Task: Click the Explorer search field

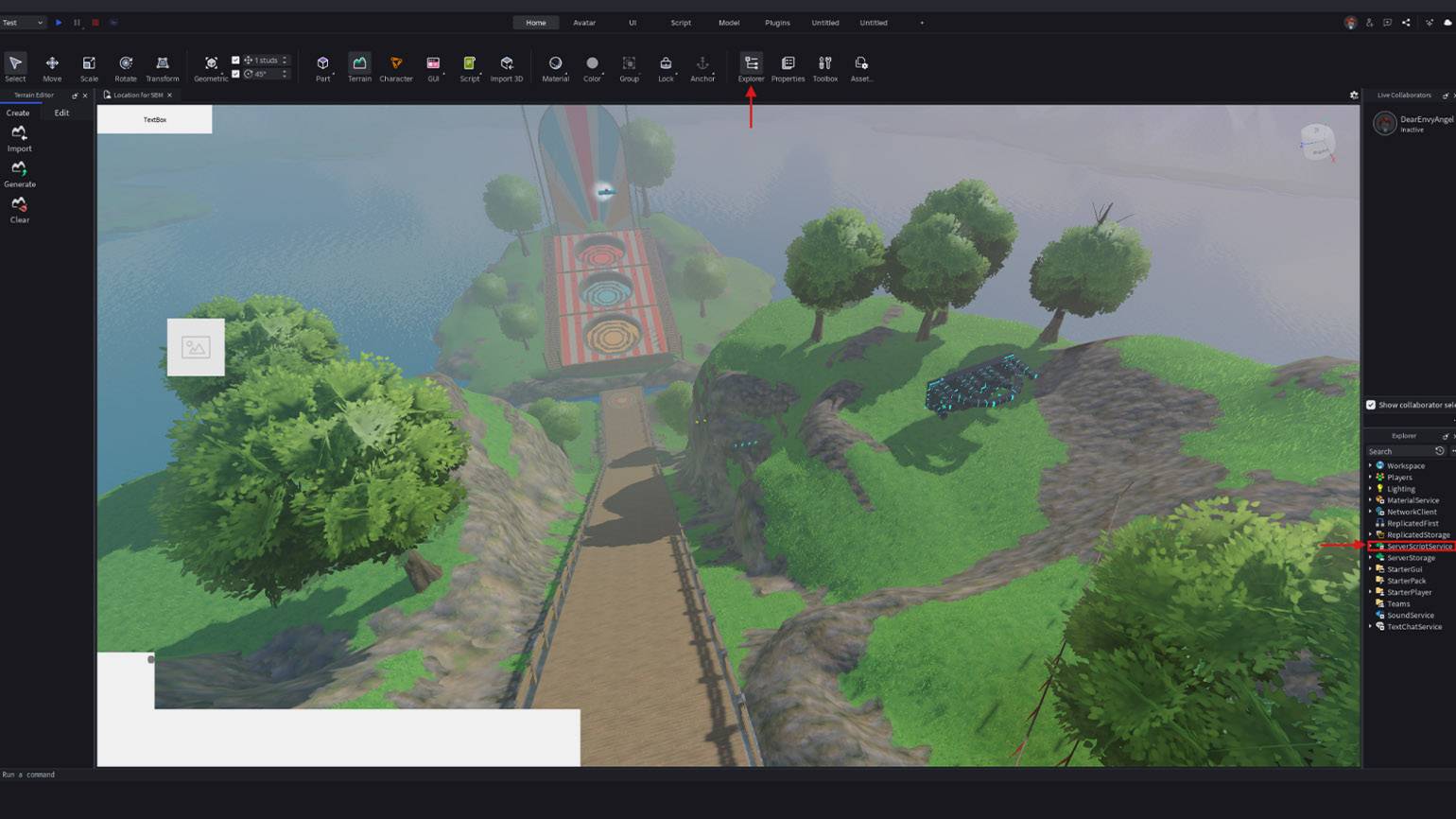Action: point(1399,451)
